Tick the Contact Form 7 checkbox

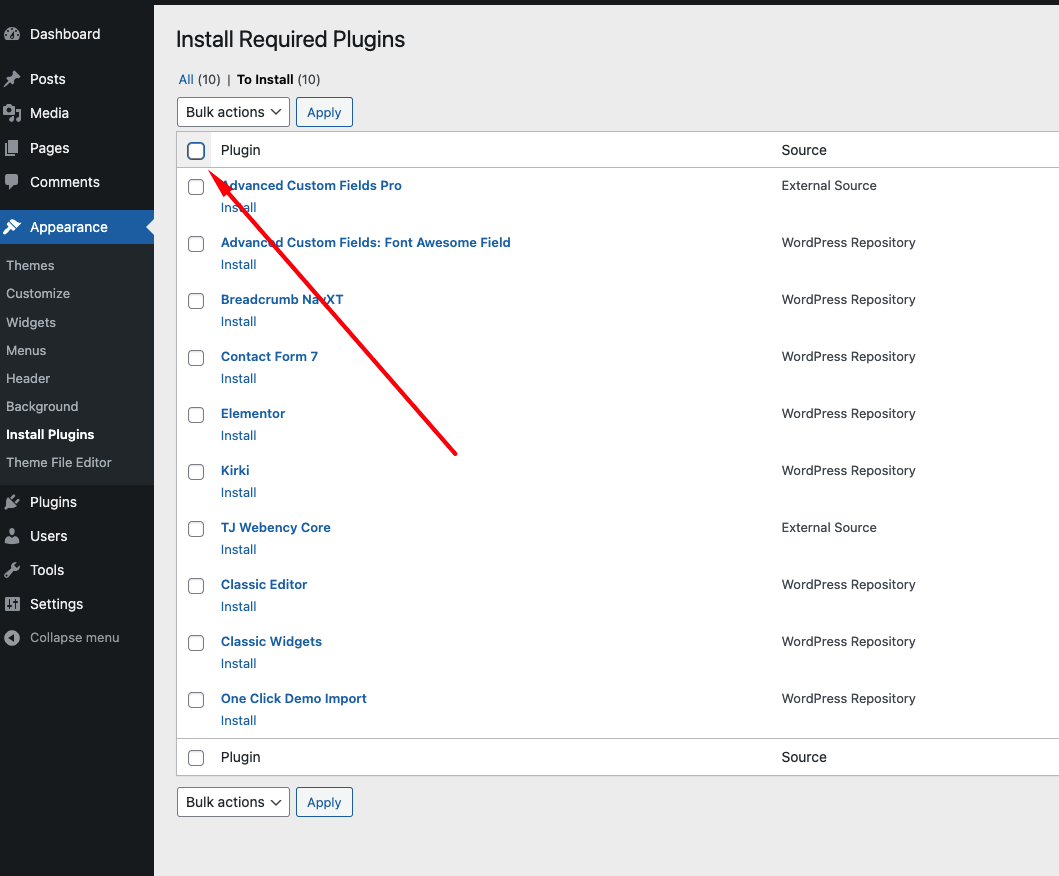point(196,358)
